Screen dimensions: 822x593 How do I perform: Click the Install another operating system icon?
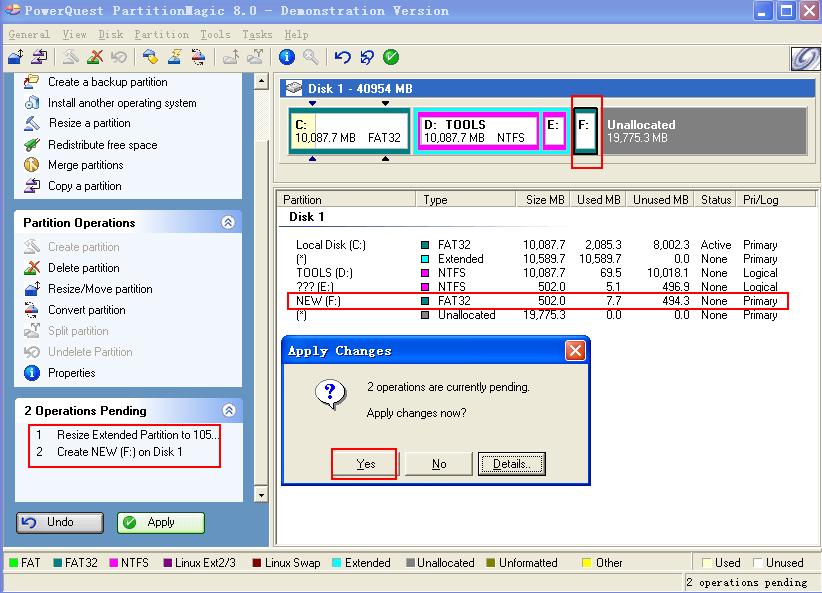[x=31, y=103]
